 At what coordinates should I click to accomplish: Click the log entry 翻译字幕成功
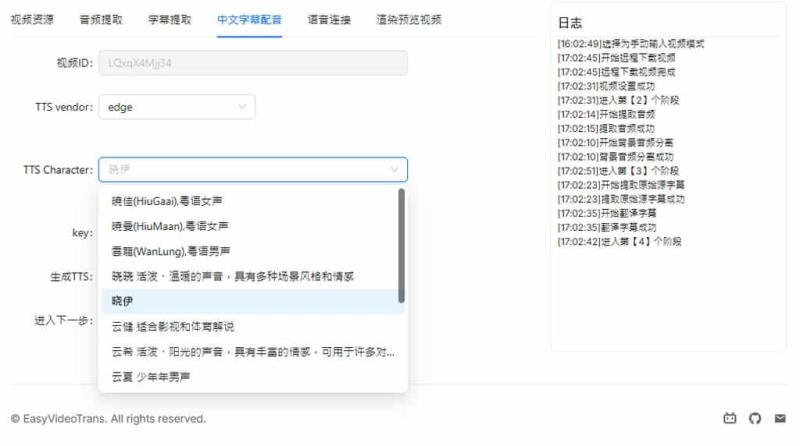607,227
